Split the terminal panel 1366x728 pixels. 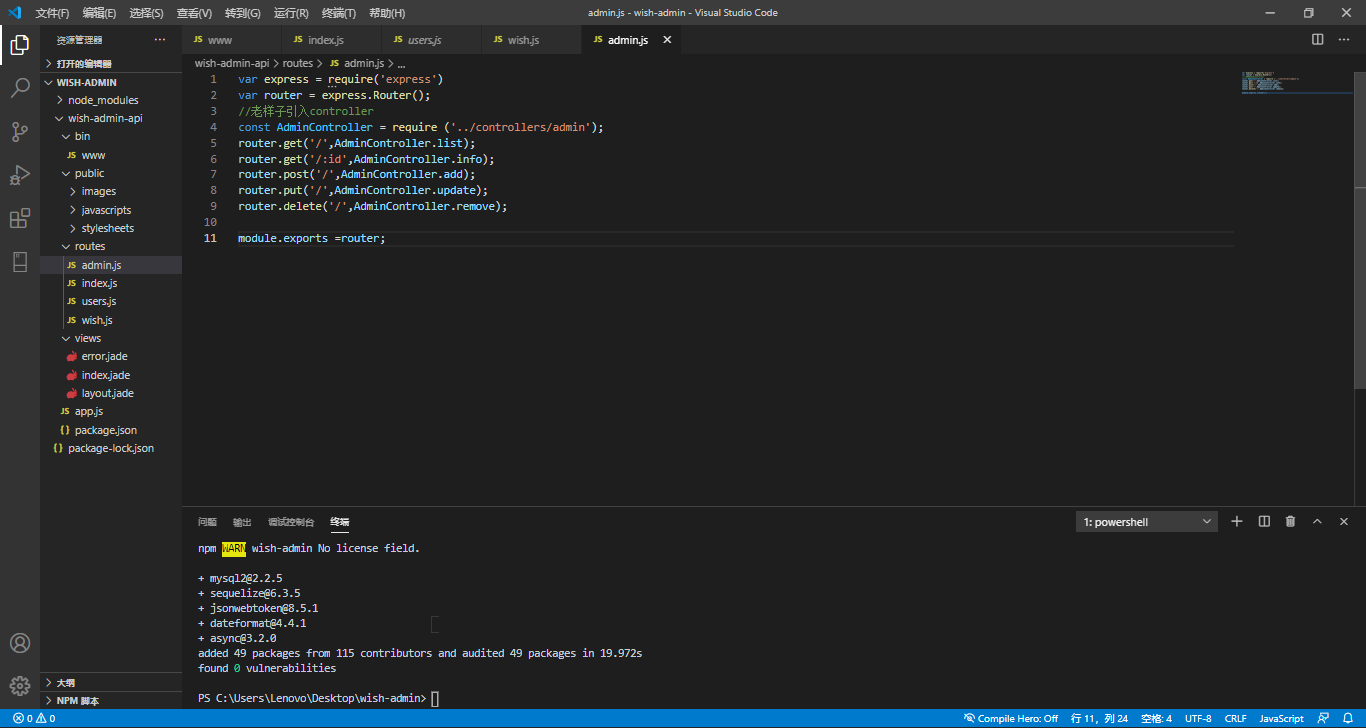1264,521
